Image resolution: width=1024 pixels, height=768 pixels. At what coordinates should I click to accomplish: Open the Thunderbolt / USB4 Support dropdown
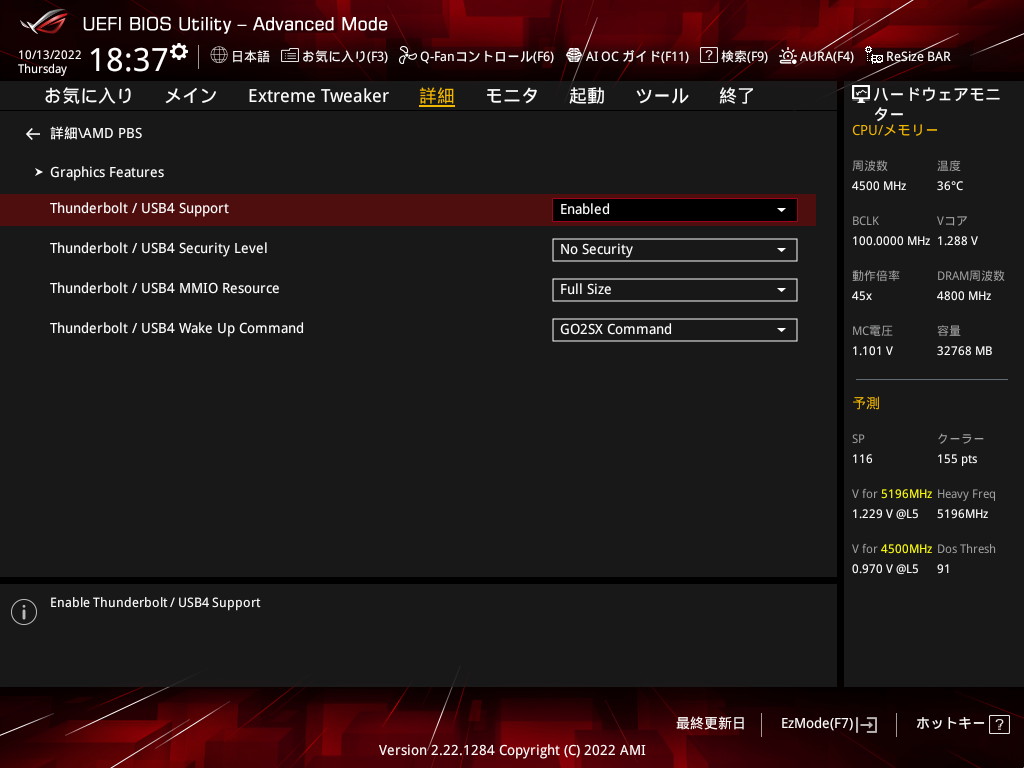675,210
